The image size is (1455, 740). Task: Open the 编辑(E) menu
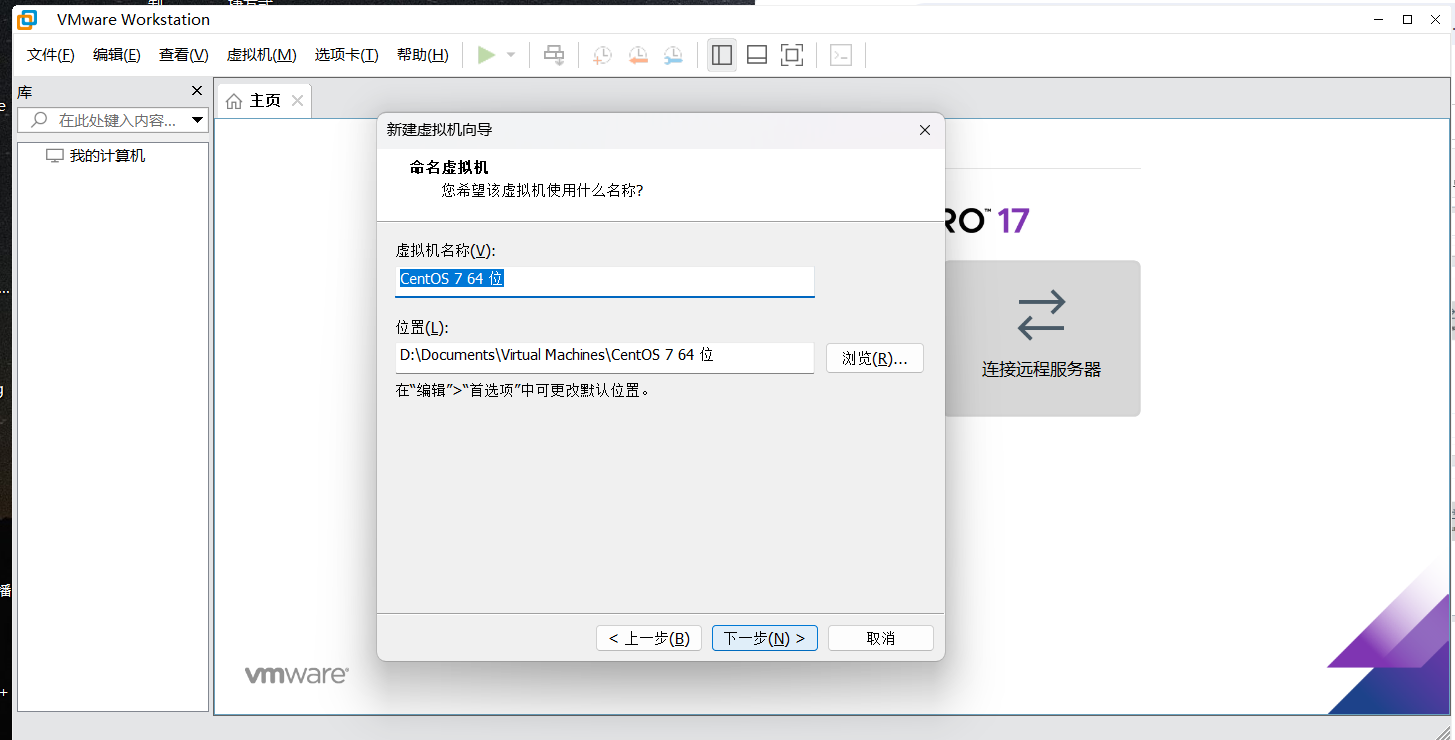point(117,55)
